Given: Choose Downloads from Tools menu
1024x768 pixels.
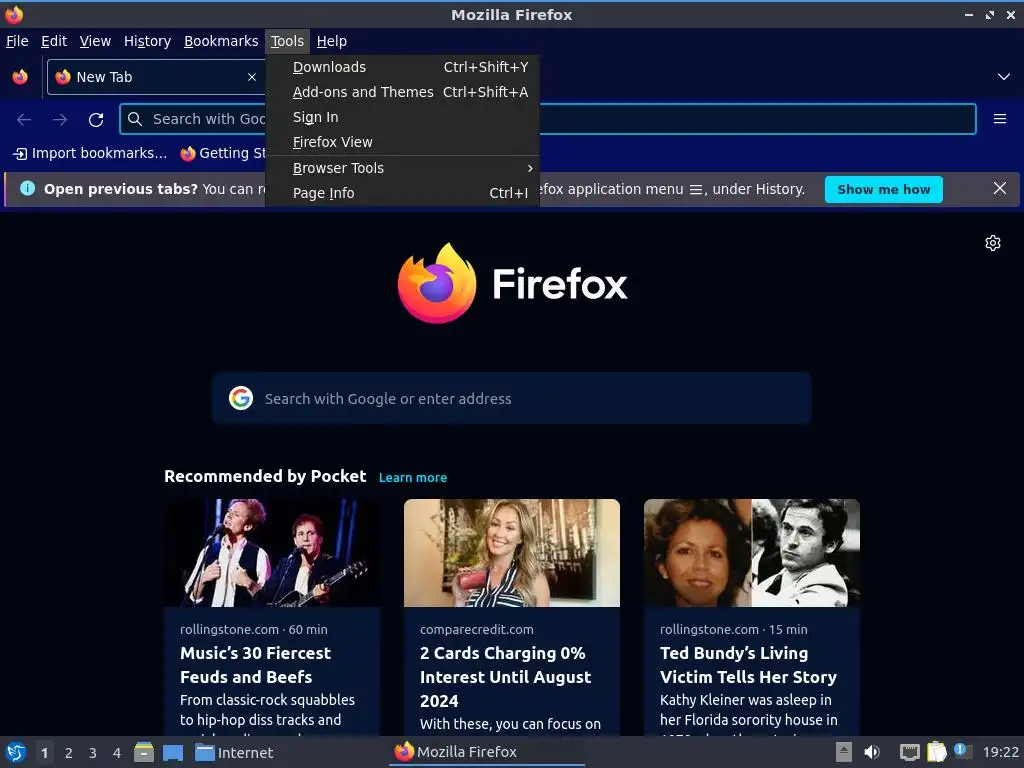Looking at the screenshot, I should pos(403,67).
